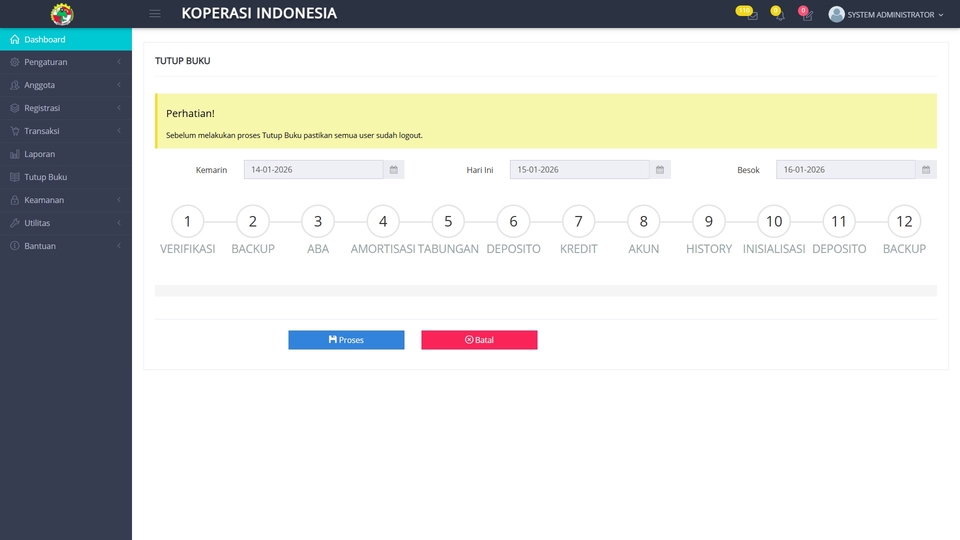Open calendar icon for Kemarin date

(394, 170)
